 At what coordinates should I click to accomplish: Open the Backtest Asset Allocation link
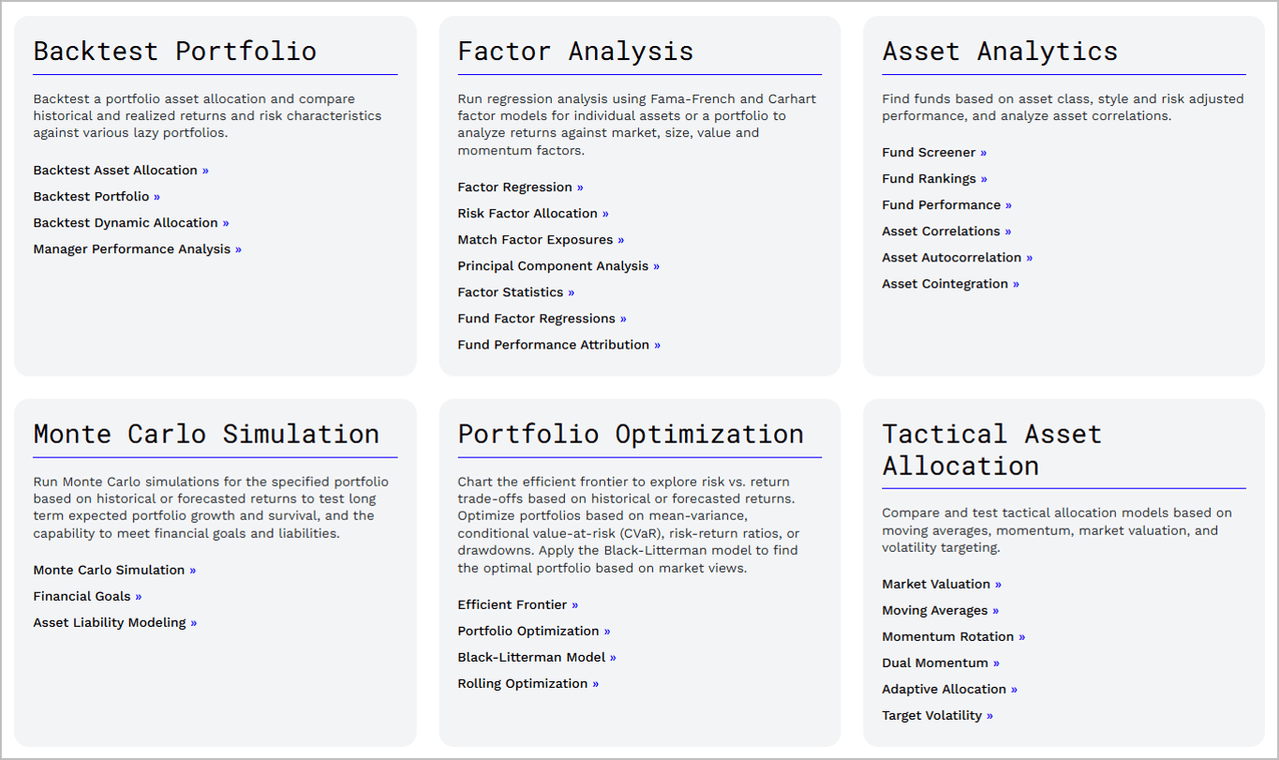tap(121, 170)
